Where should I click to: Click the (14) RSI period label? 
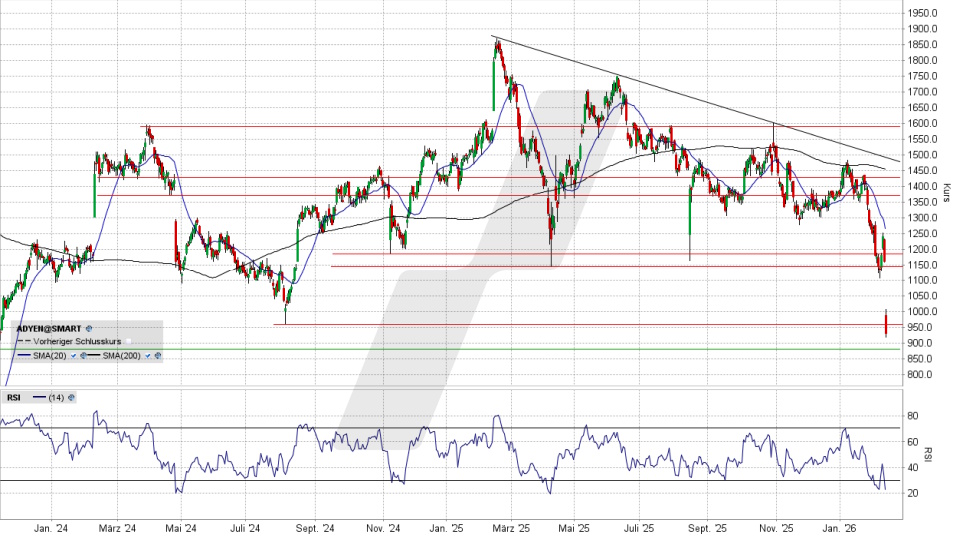point(56,397)
